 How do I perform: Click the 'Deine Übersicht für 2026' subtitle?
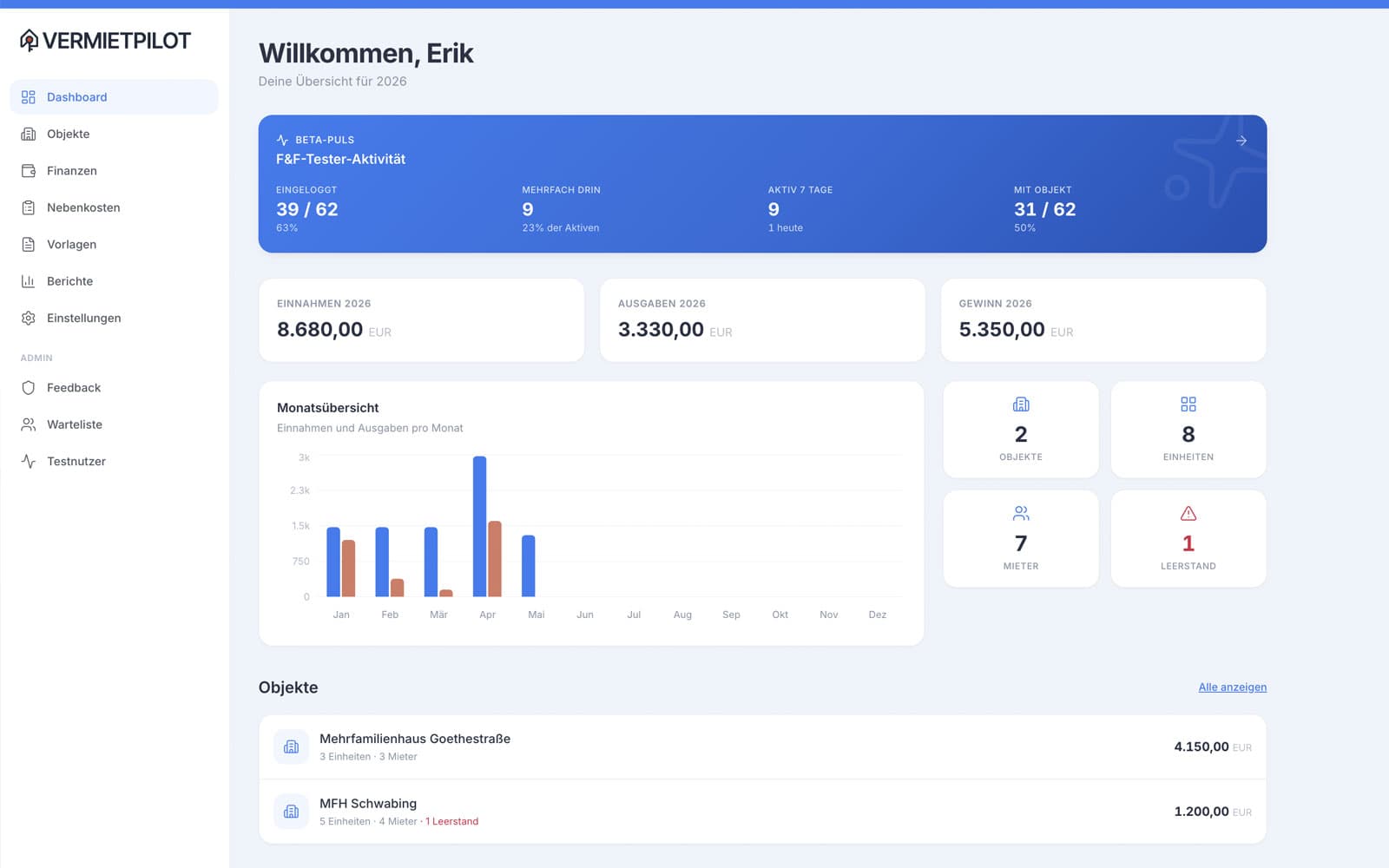coord(332,81)
